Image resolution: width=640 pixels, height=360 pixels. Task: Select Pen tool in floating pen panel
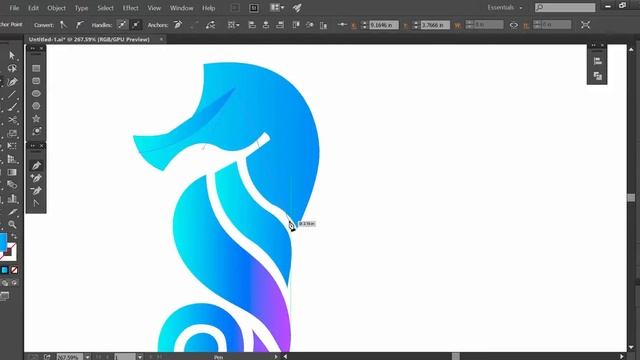tap(36, 165)
